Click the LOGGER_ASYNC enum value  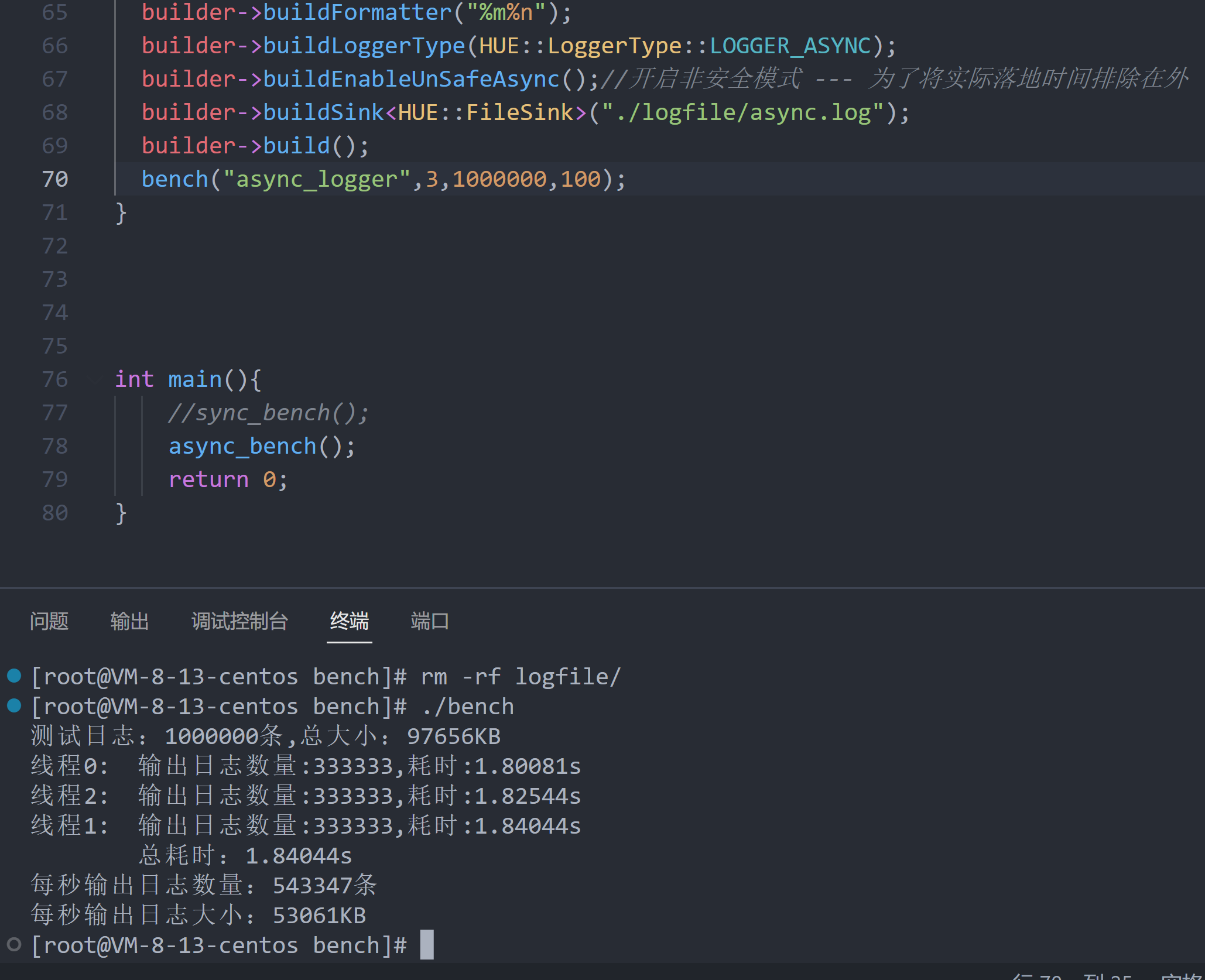coord(790,46)
